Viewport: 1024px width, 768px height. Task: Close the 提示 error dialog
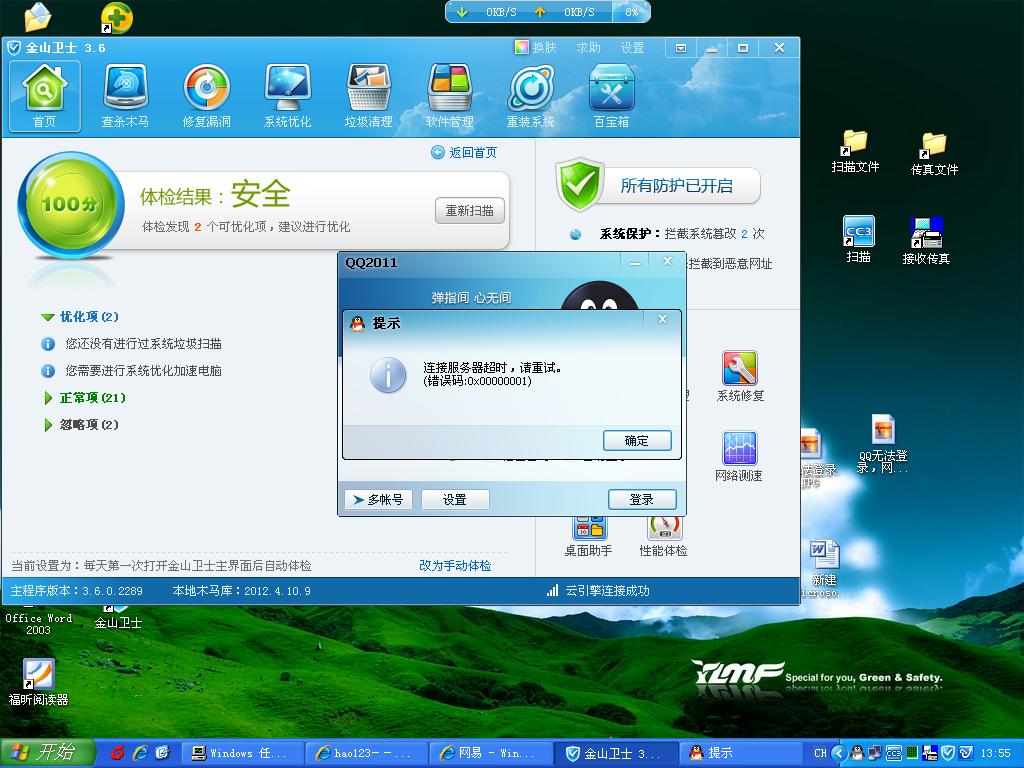[x=662, y=319]
